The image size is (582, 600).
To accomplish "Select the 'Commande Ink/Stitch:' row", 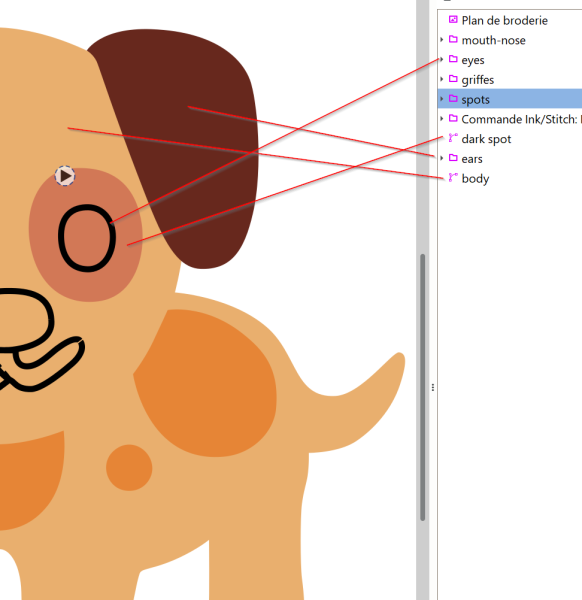I will pos(510,119).
